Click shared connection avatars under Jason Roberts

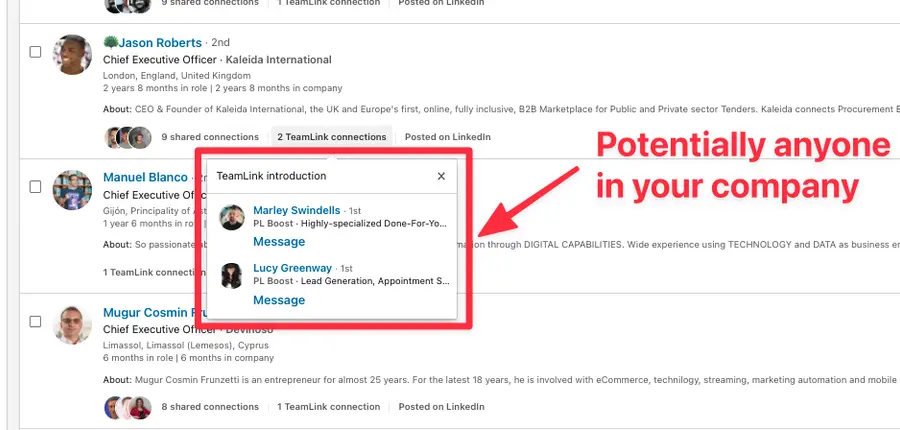click(x=128, y=138)
